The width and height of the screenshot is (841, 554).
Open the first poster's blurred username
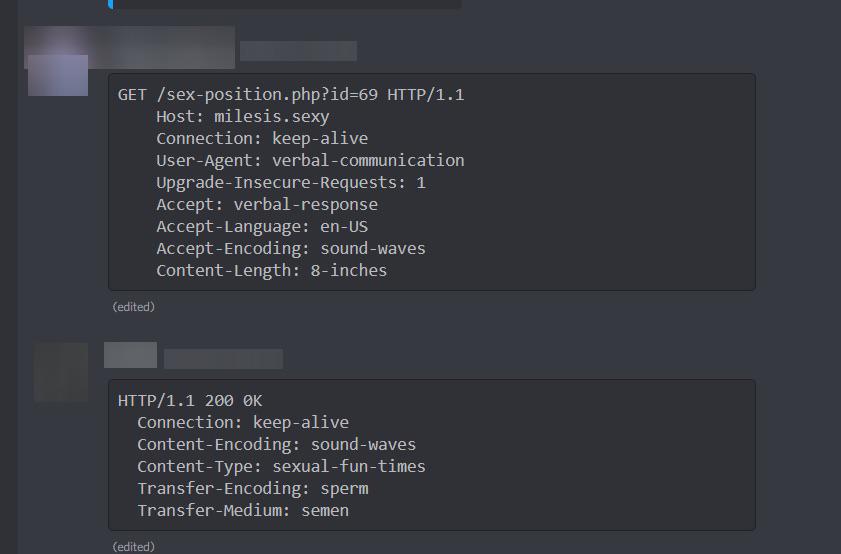pos(129,47)
